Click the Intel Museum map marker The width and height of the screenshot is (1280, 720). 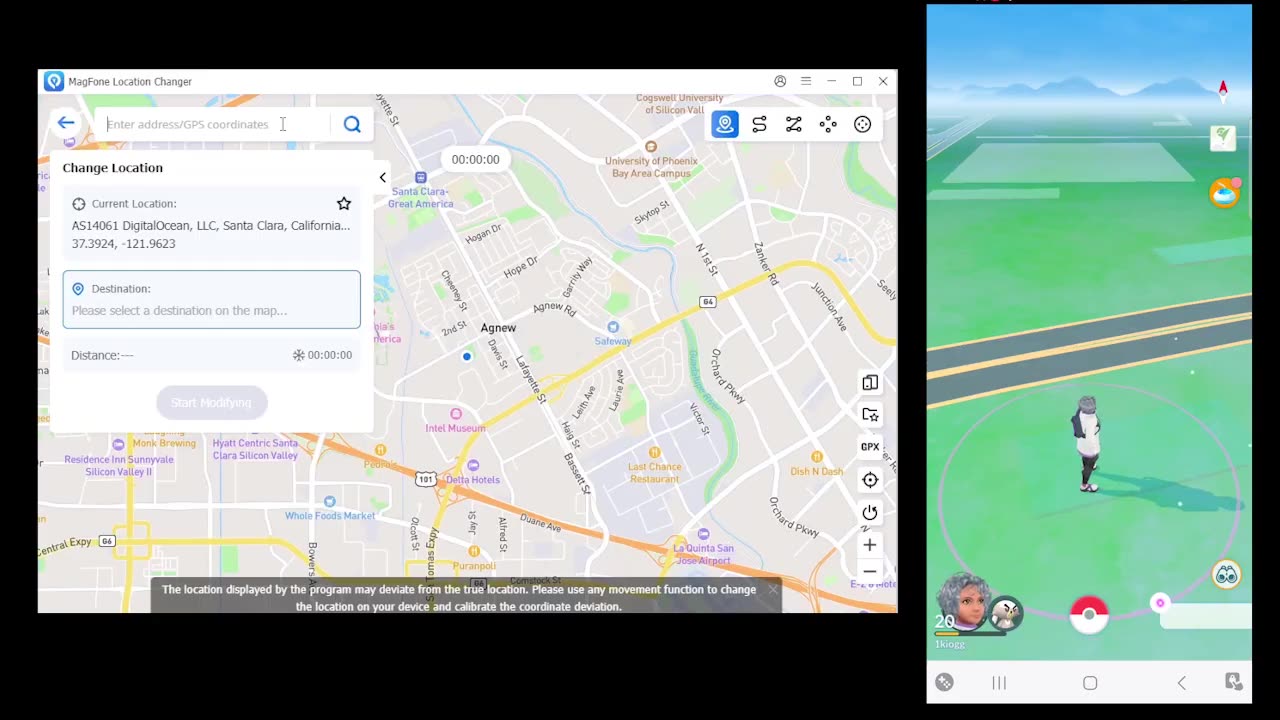456,414
